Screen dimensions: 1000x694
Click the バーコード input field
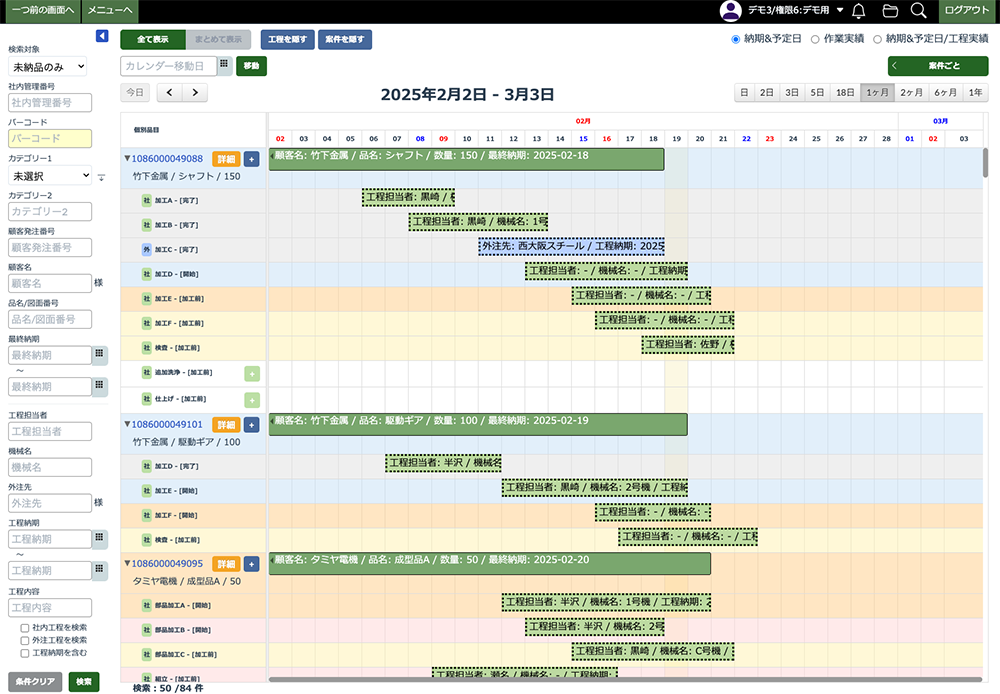point(49,139)
